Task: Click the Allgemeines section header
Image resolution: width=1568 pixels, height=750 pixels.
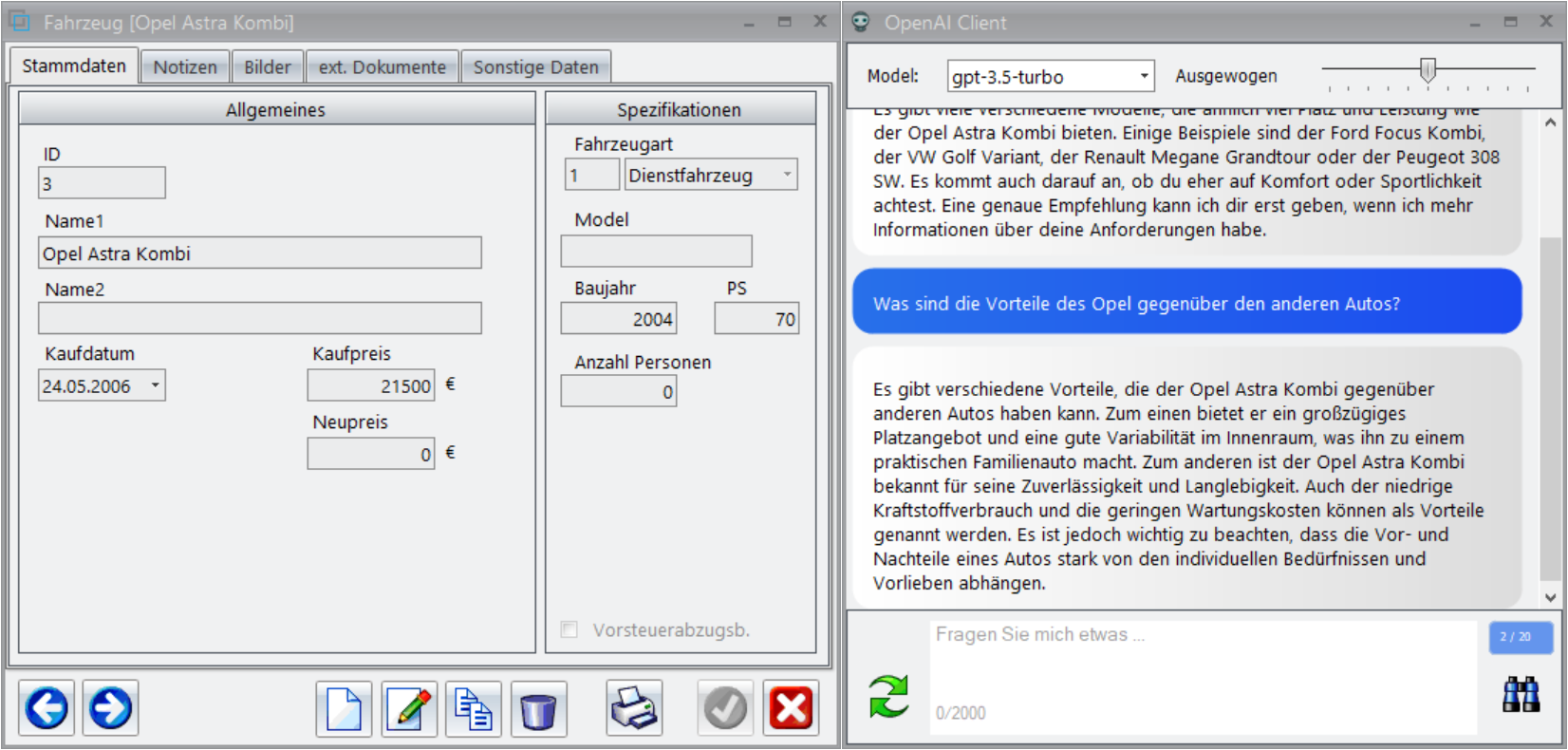Action: pyautogui.click(x=275, y=109)
